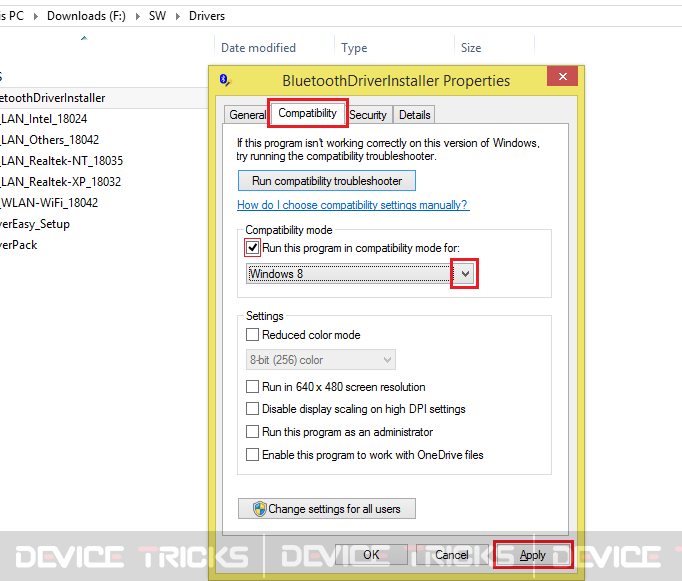
Task: Close the BluetoothDriverInstaller Properties dialog
Action: pos(562,77)
